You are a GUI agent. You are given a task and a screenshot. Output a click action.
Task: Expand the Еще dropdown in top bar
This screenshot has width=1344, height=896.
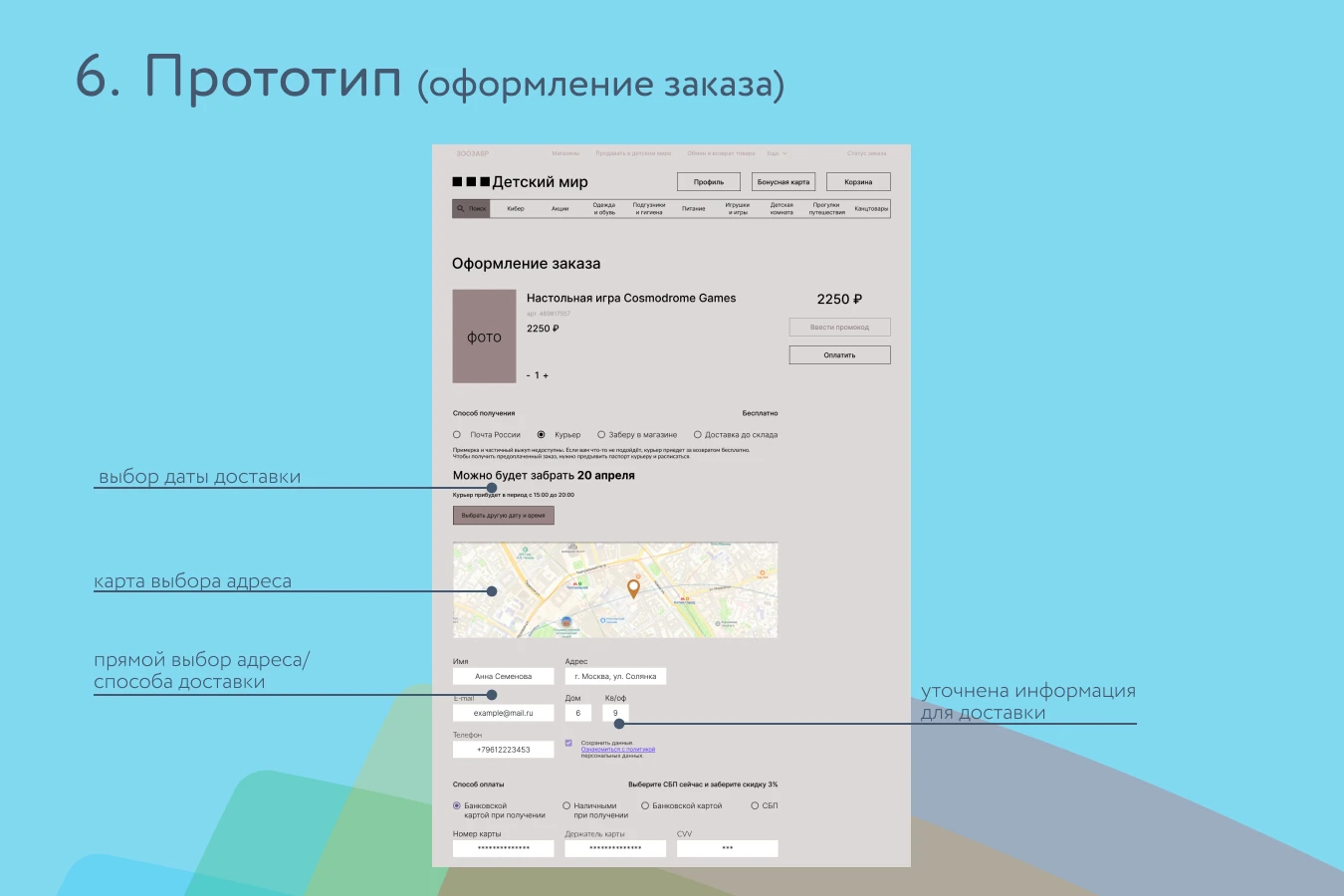[777, 153]
